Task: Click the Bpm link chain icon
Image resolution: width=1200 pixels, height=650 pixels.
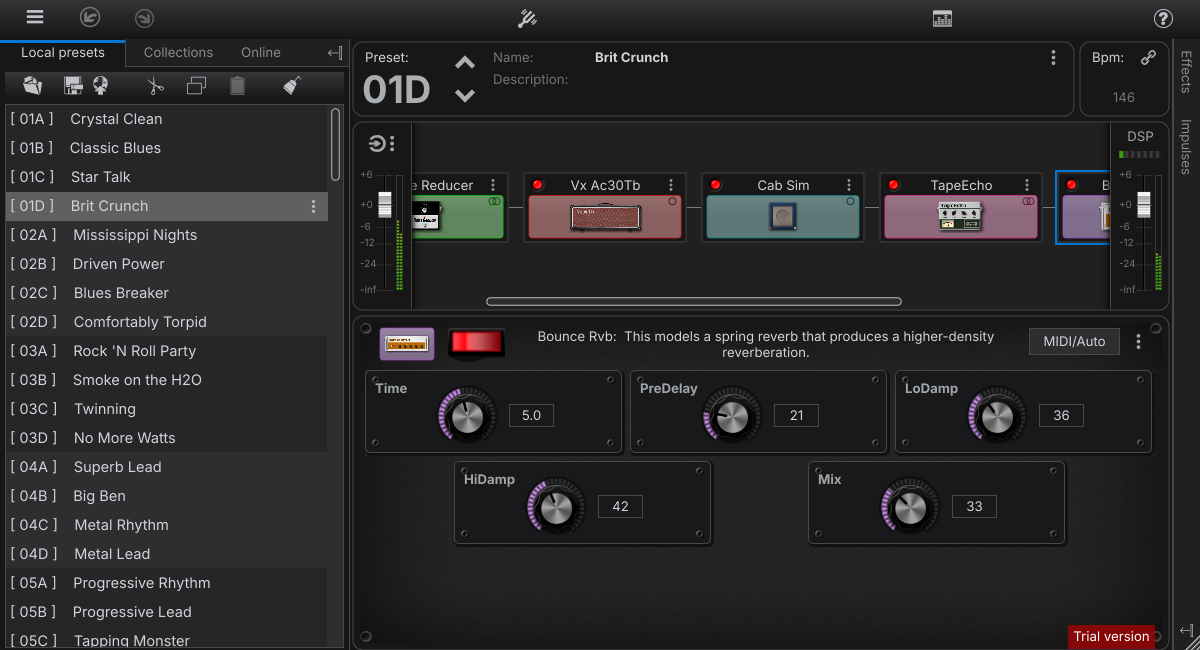Action: 1149,58
